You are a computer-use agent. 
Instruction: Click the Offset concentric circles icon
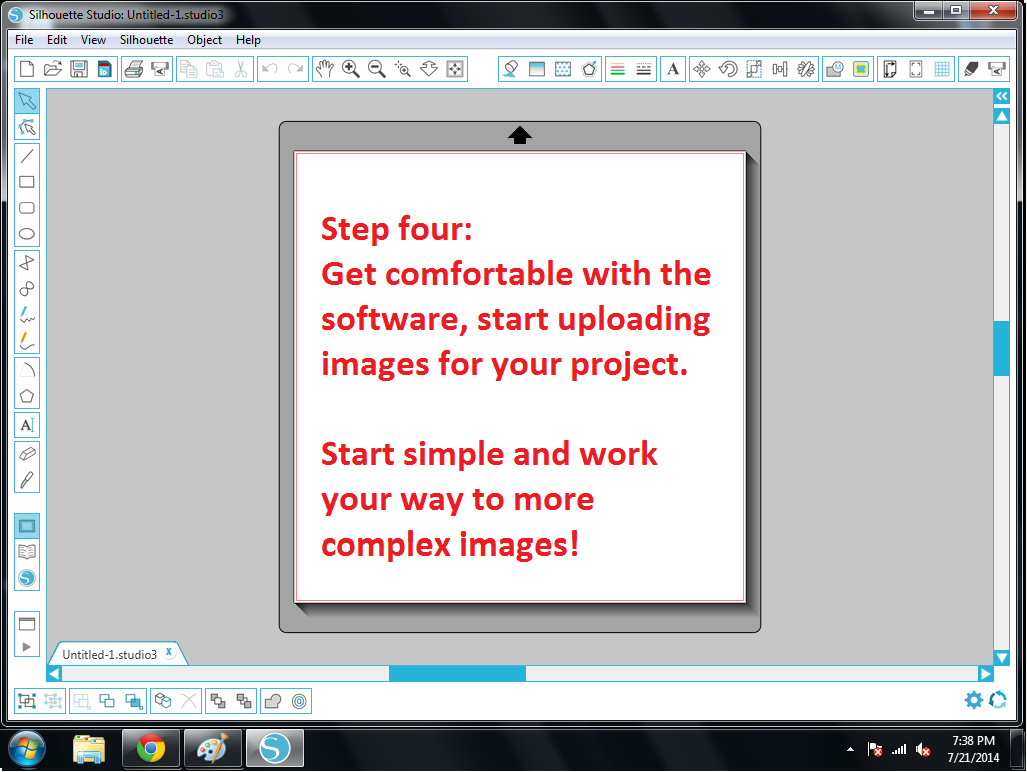coord(299,701)
